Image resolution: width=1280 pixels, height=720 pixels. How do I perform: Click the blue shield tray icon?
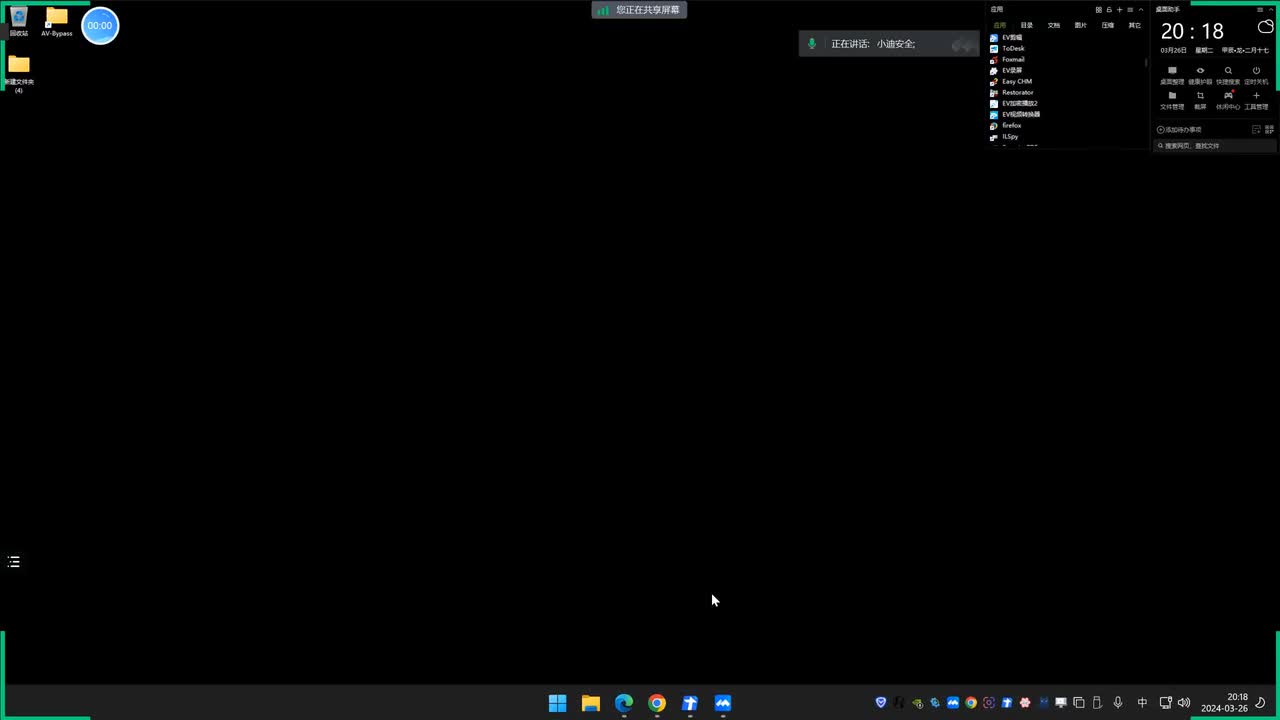coord(881,703)
